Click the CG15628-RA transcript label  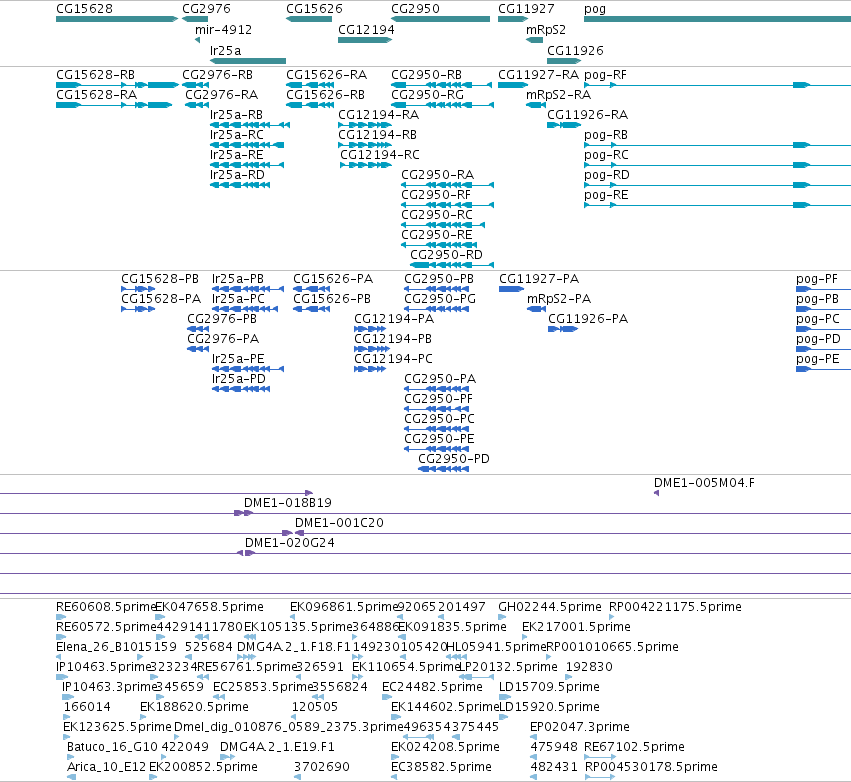(x=97, y=94)
